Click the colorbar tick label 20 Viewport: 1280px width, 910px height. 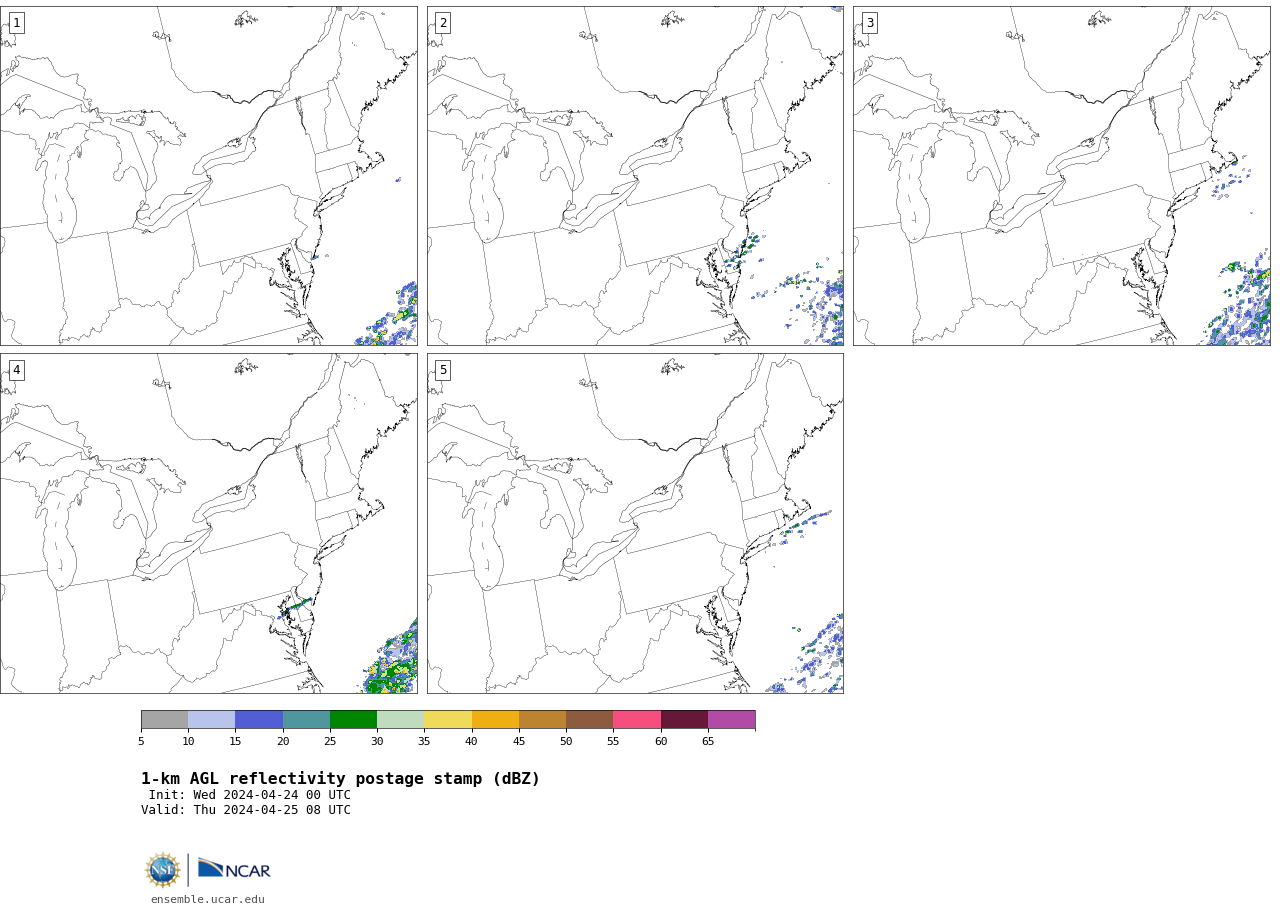283,742
